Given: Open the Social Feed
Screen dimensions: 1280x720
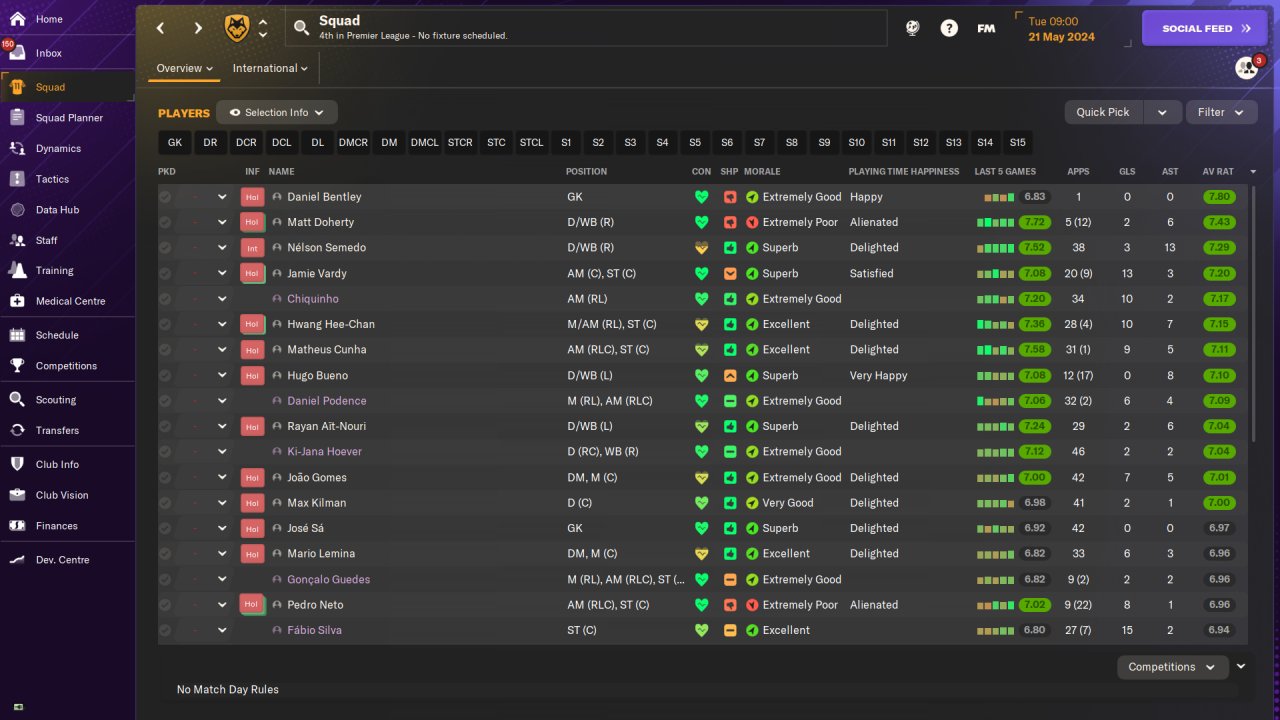Looking at the screenshot, I should pyautogui.click(x=1205, y=28).
